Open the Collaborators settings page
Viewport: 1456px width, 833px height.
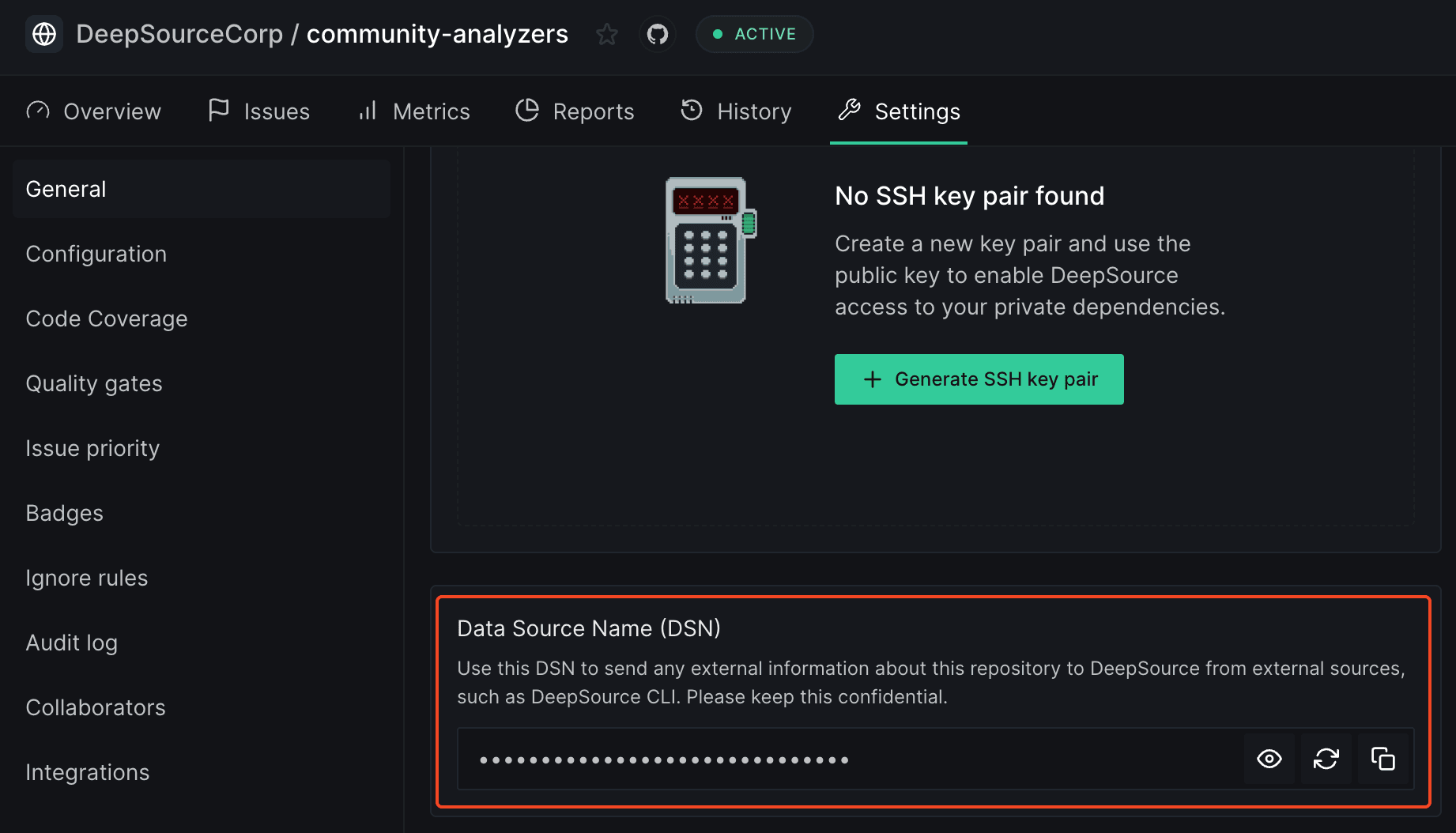click(96, 707)
